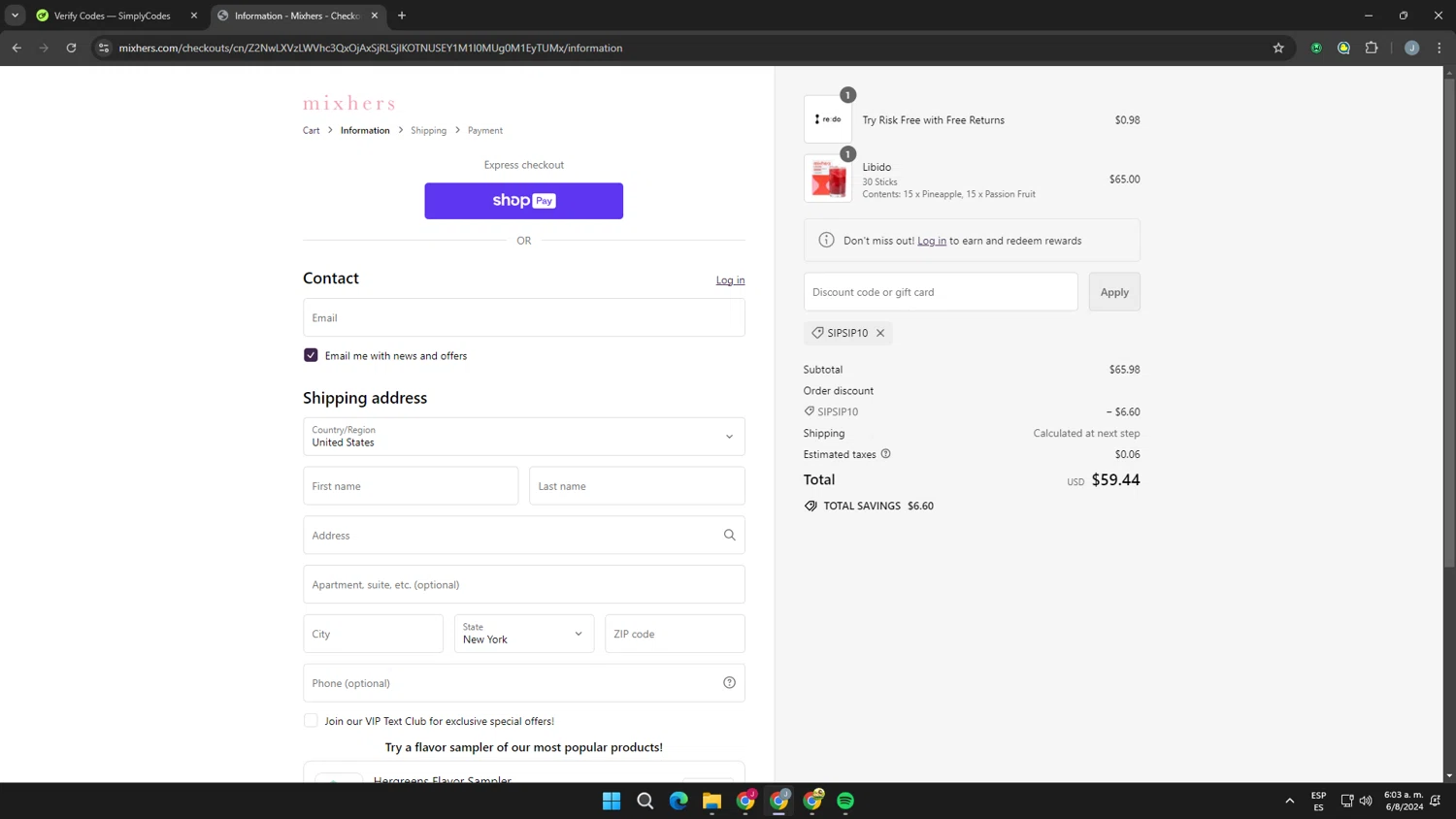Viewport: 1456px width, 819px height.
Task: Click the Phone (optional) field
Action: click(523, 683)
